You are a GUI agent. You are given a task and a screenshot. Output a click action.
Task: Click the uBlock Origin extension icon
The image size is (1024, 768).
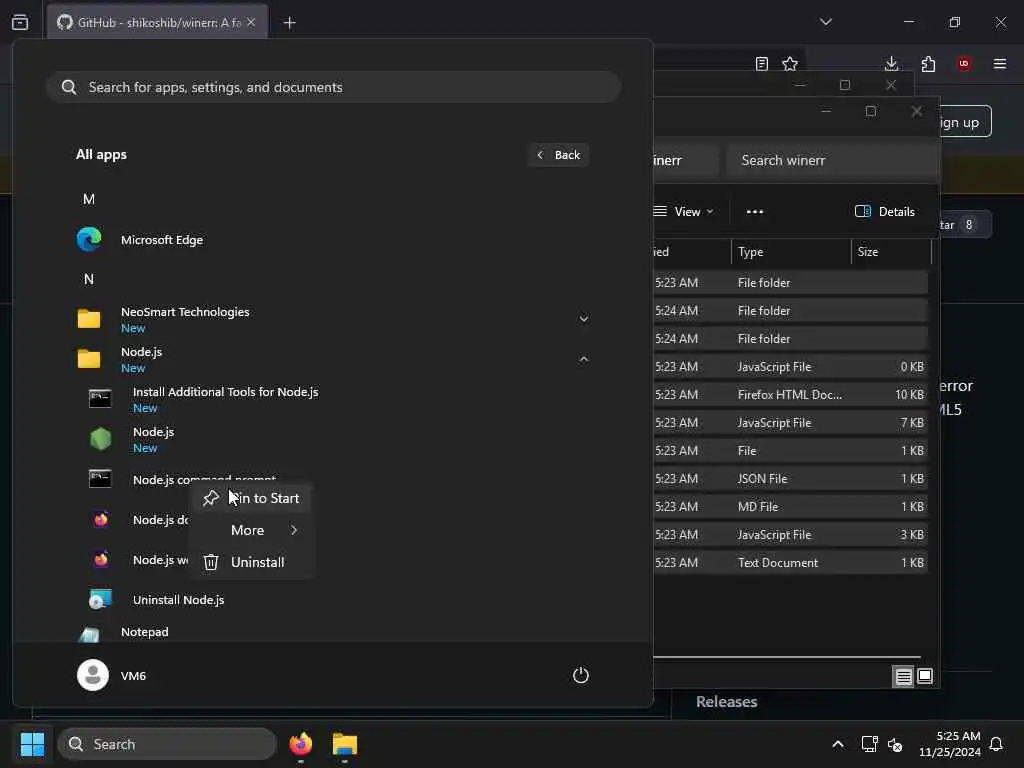point(964,63)
